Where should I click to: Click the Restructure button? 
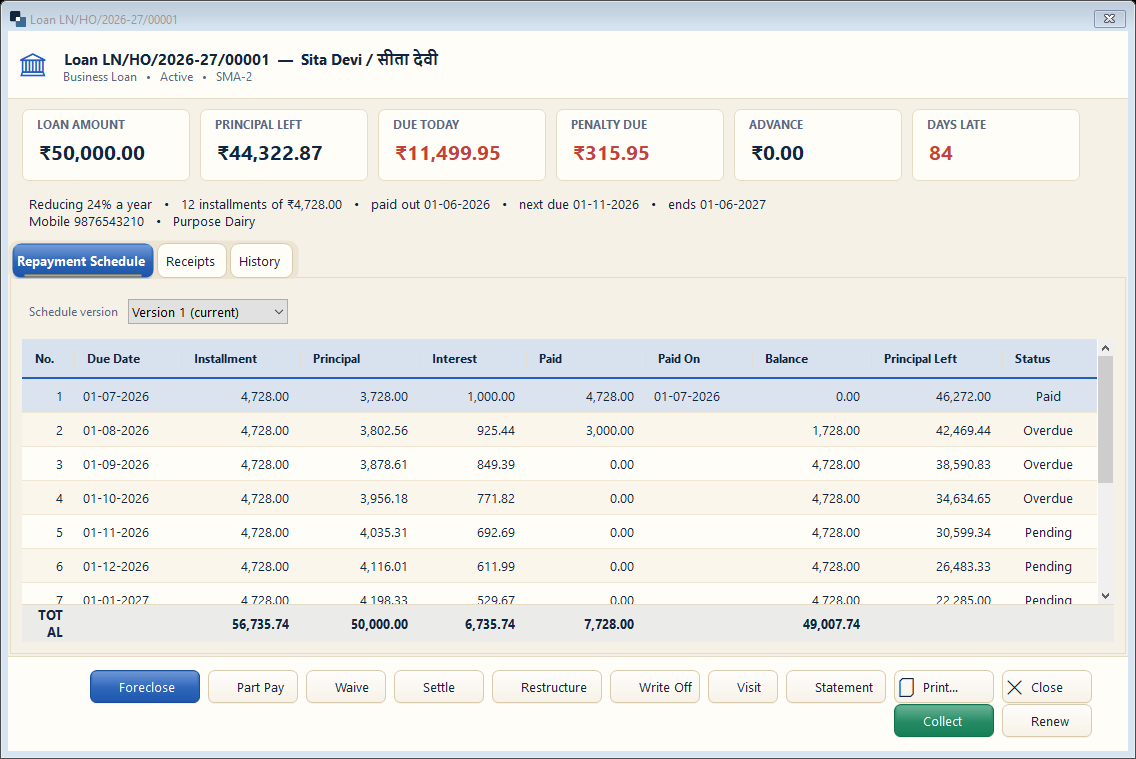point(547,687)
